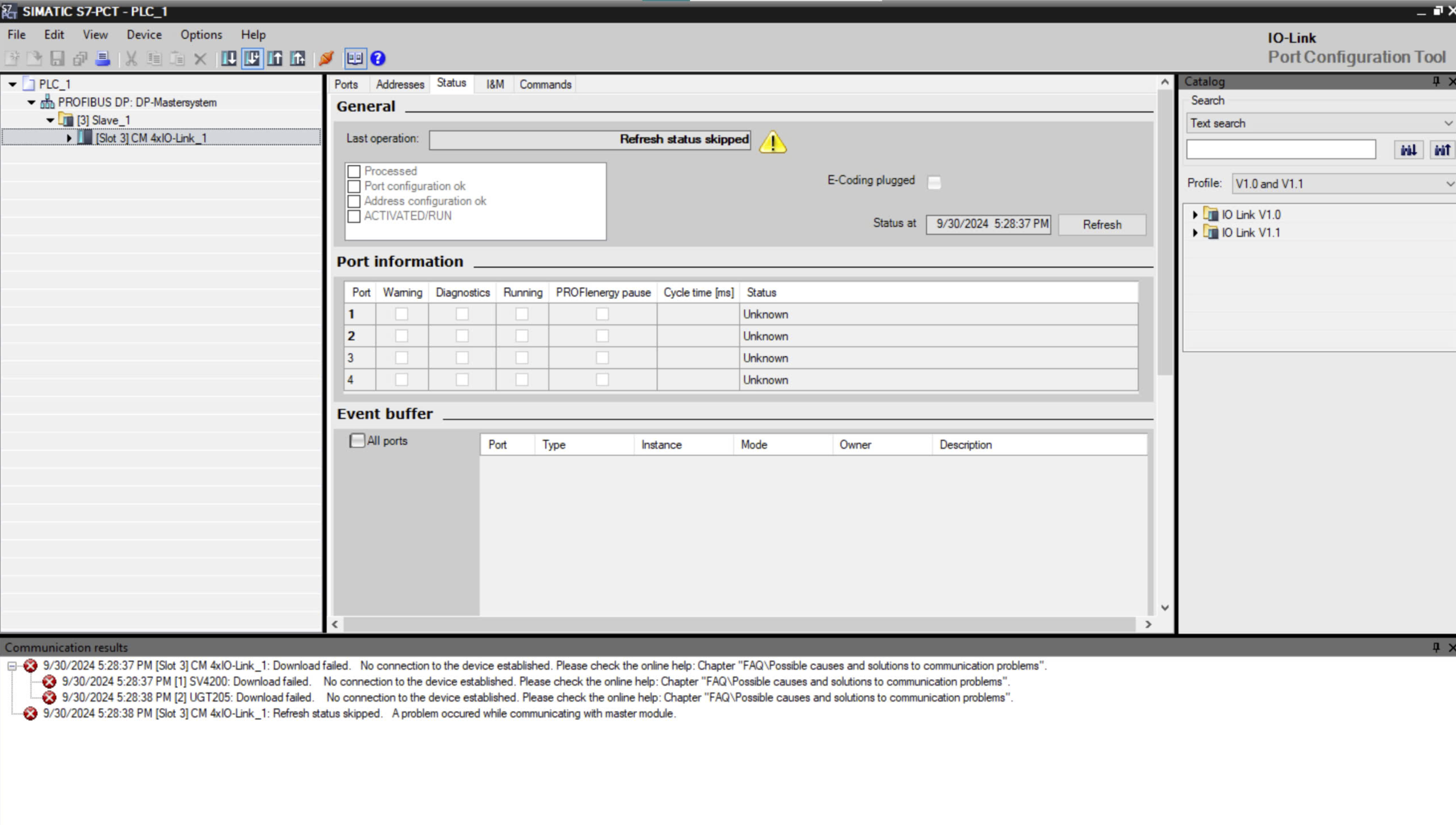The image size is (1456, 825).
Task: Switch to the Addresses tab
Action: pyautogui.click(x=400, y=84)
